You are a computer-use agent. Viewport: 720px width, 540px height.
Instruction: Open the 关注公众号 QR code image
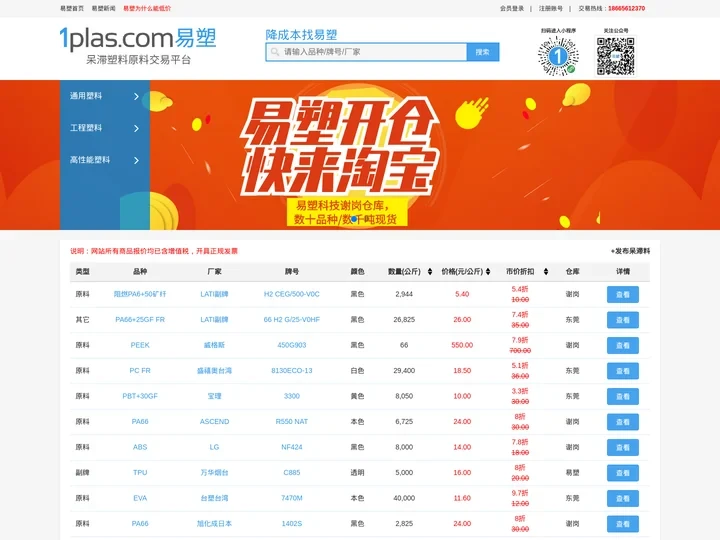click(615, 56)
